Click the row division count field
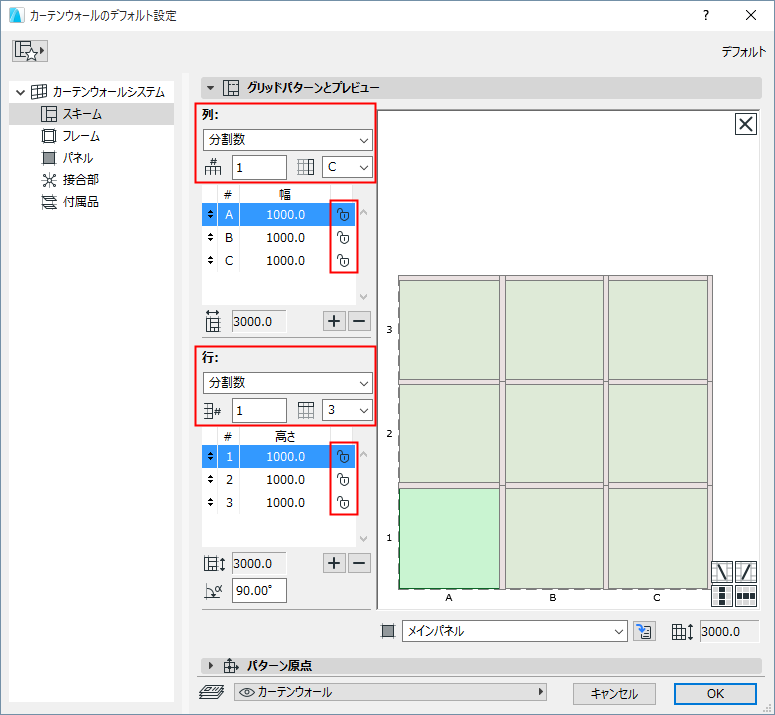The width and height of the screenshot is (775, 715). [x=259, y=411]
